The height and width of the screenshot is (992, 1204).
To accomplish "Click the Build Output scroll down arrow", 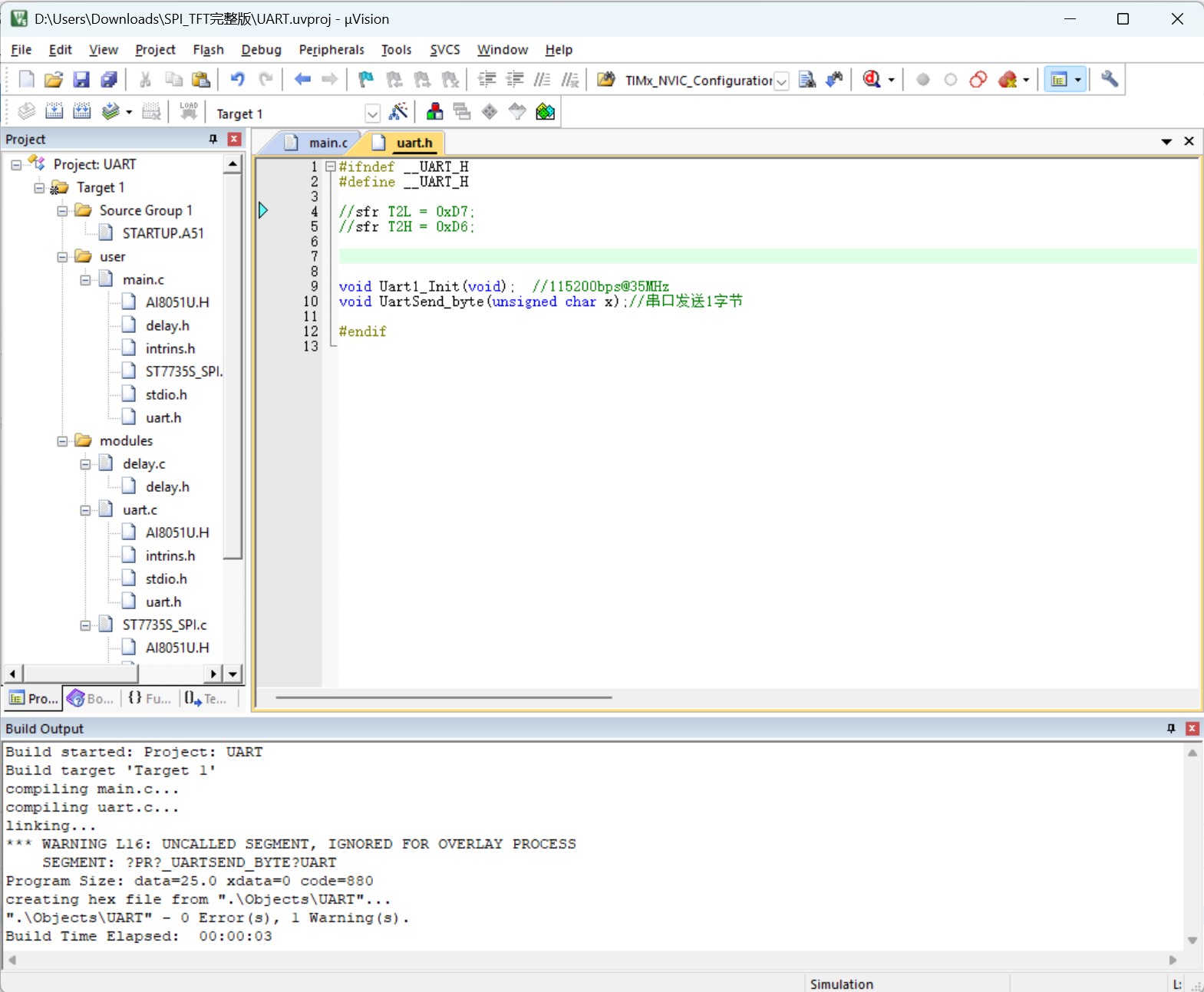I will (1192, 941).
